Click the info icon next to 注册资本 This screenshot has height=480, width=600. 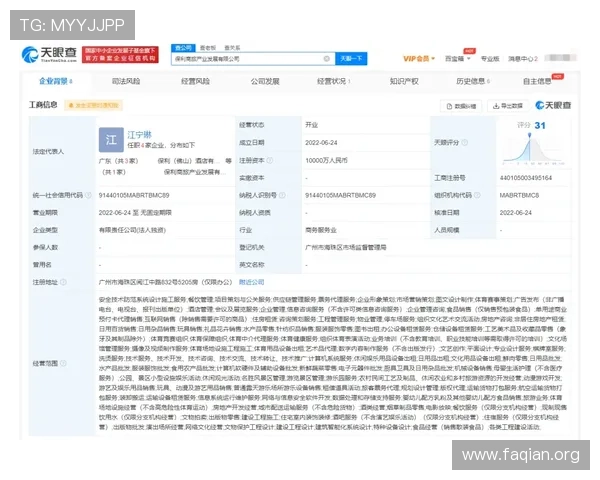coord(270,160)
